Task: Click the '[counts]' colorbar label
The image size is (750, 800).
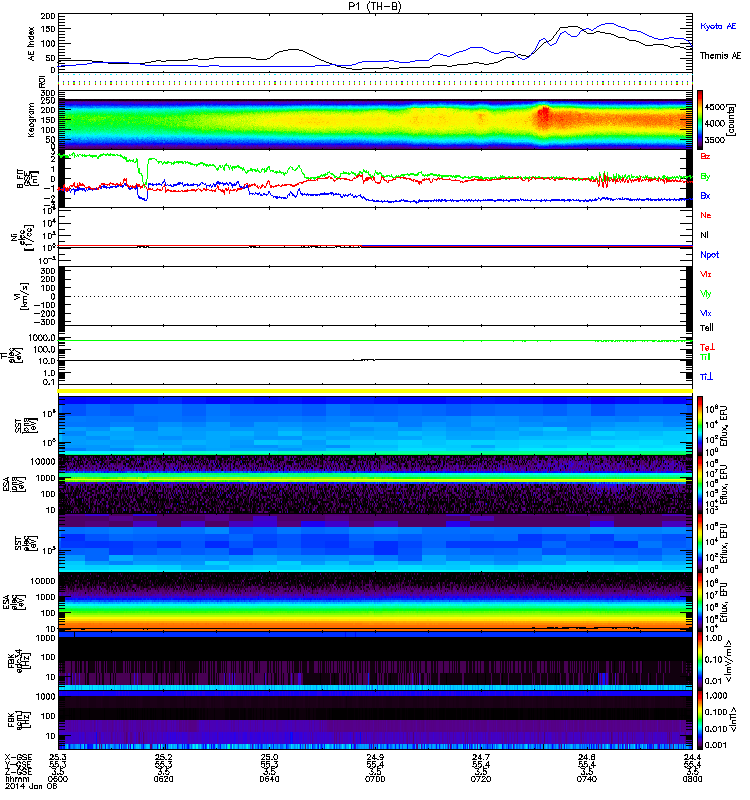Action: tap(732, 119)
